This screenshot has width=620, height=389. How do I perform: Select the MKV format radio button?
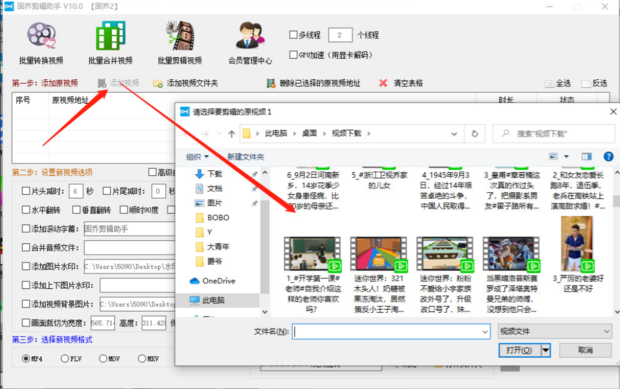(x=142, y=359)
